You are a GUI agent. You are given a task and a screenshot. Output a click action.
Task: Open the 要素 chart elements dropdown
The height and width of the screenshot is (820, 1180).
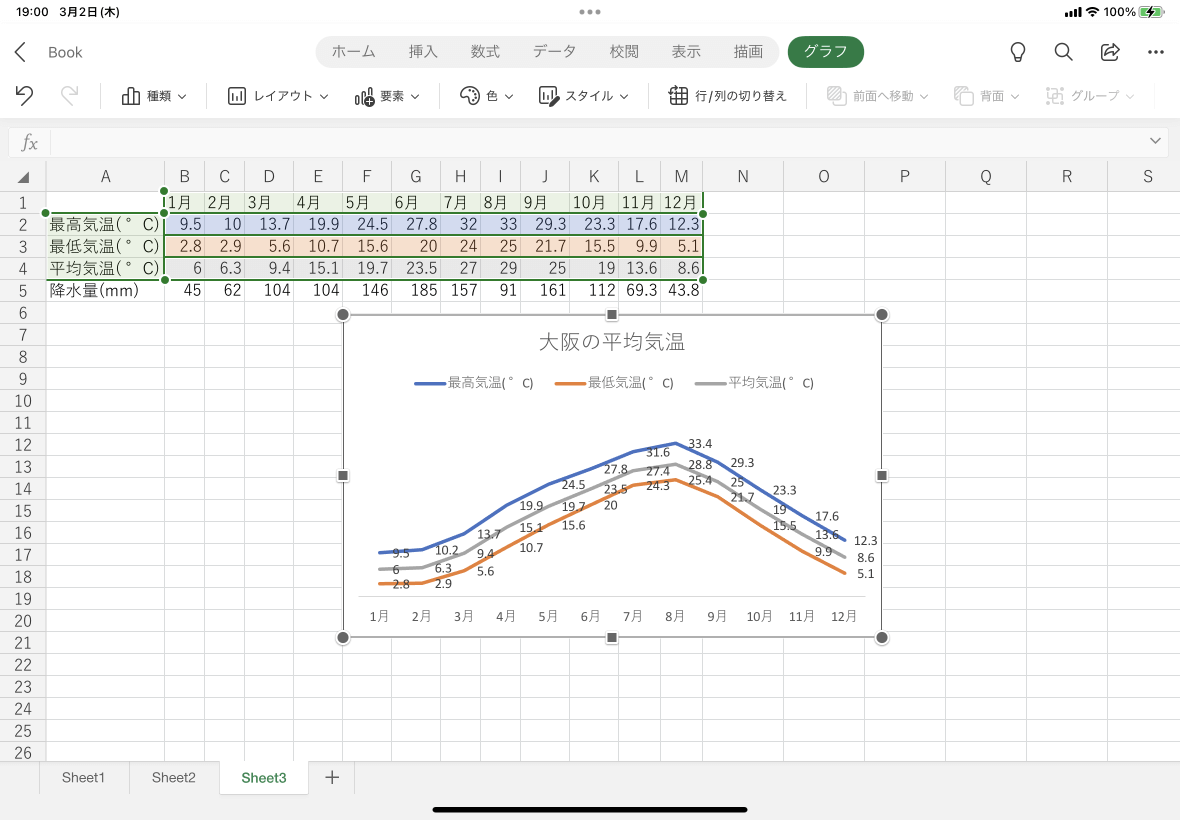click(x=387, y=96)
